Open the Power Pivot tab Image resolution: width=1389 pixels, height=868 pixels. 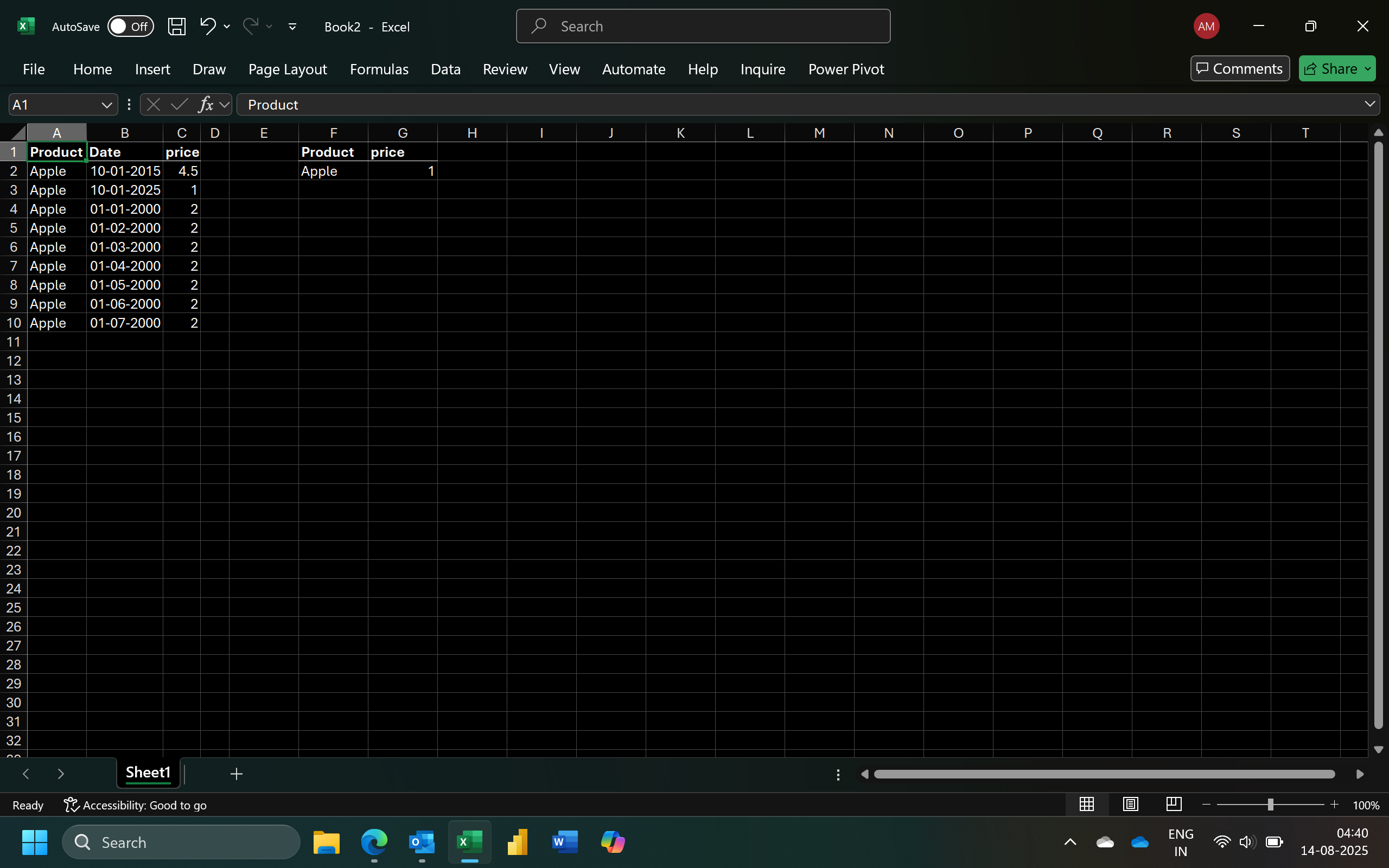coord(845,69)
